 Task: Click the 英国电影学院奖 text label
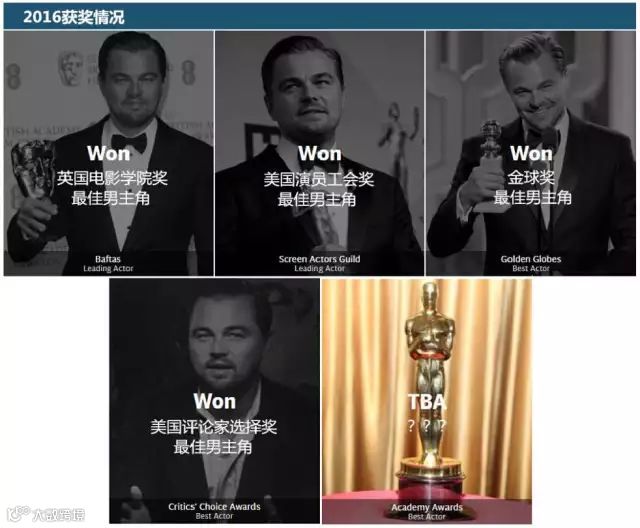(112, 178)
